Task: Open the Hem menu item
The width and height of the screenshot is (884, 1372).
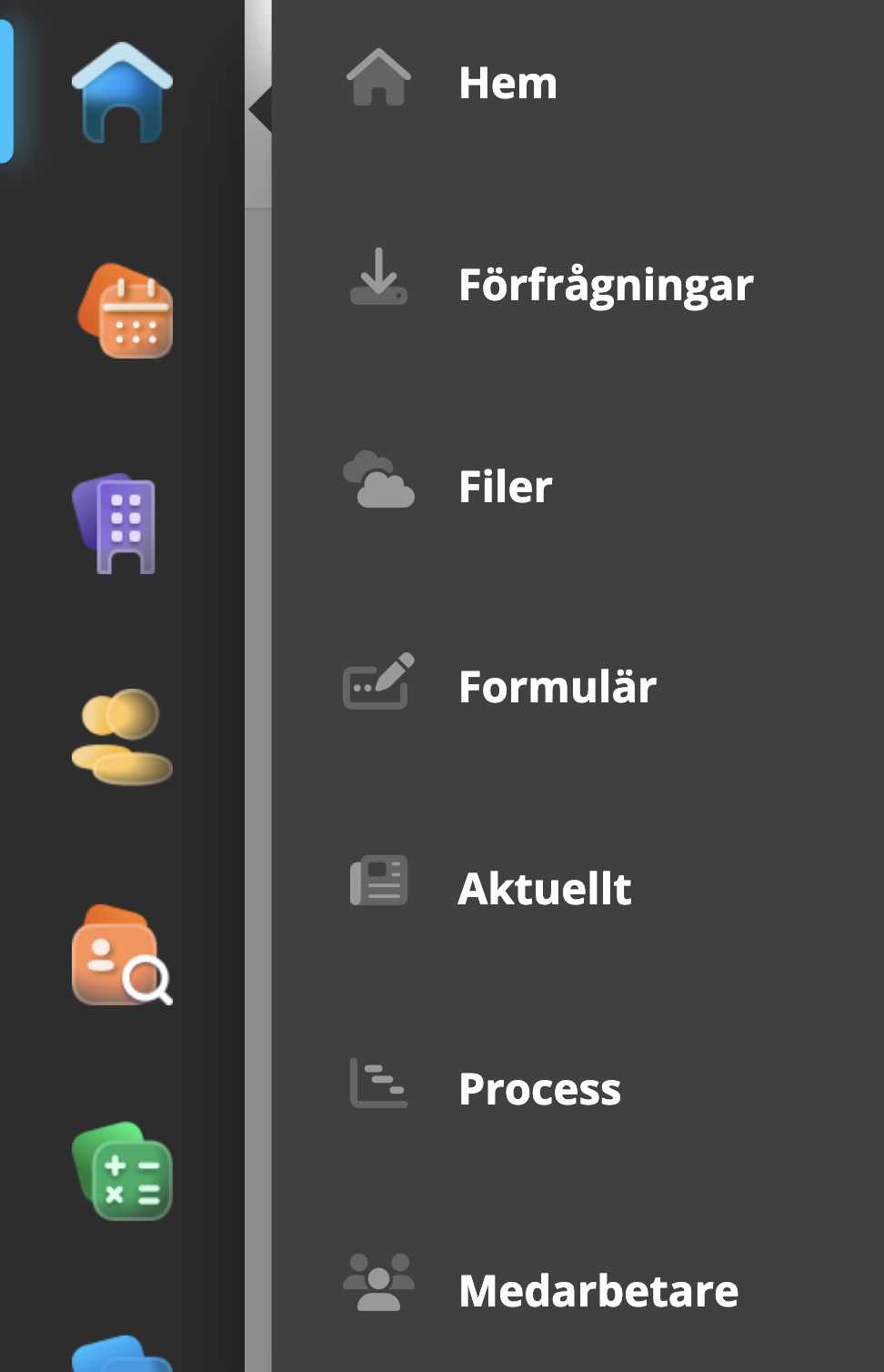Action: [507, 84]
